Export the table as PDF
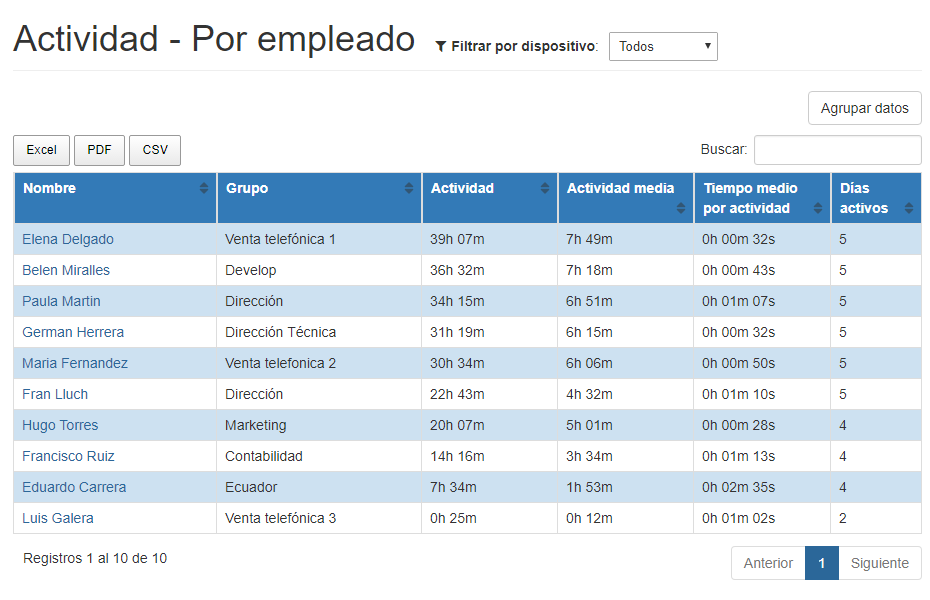The image size is (930, 600). pyautogui.click(x=99, y=150)
